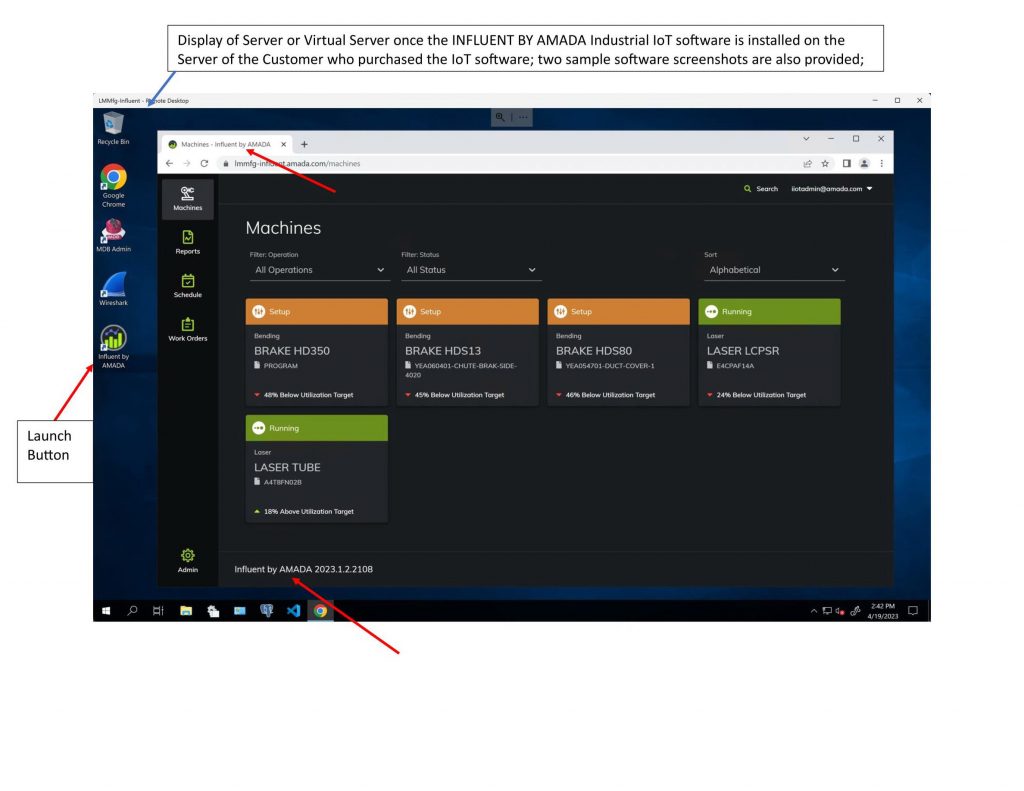Open the Schedule section in the sidebar
Screen dimensions: 1024x791
pyautogui.click(x=187, y=286)
